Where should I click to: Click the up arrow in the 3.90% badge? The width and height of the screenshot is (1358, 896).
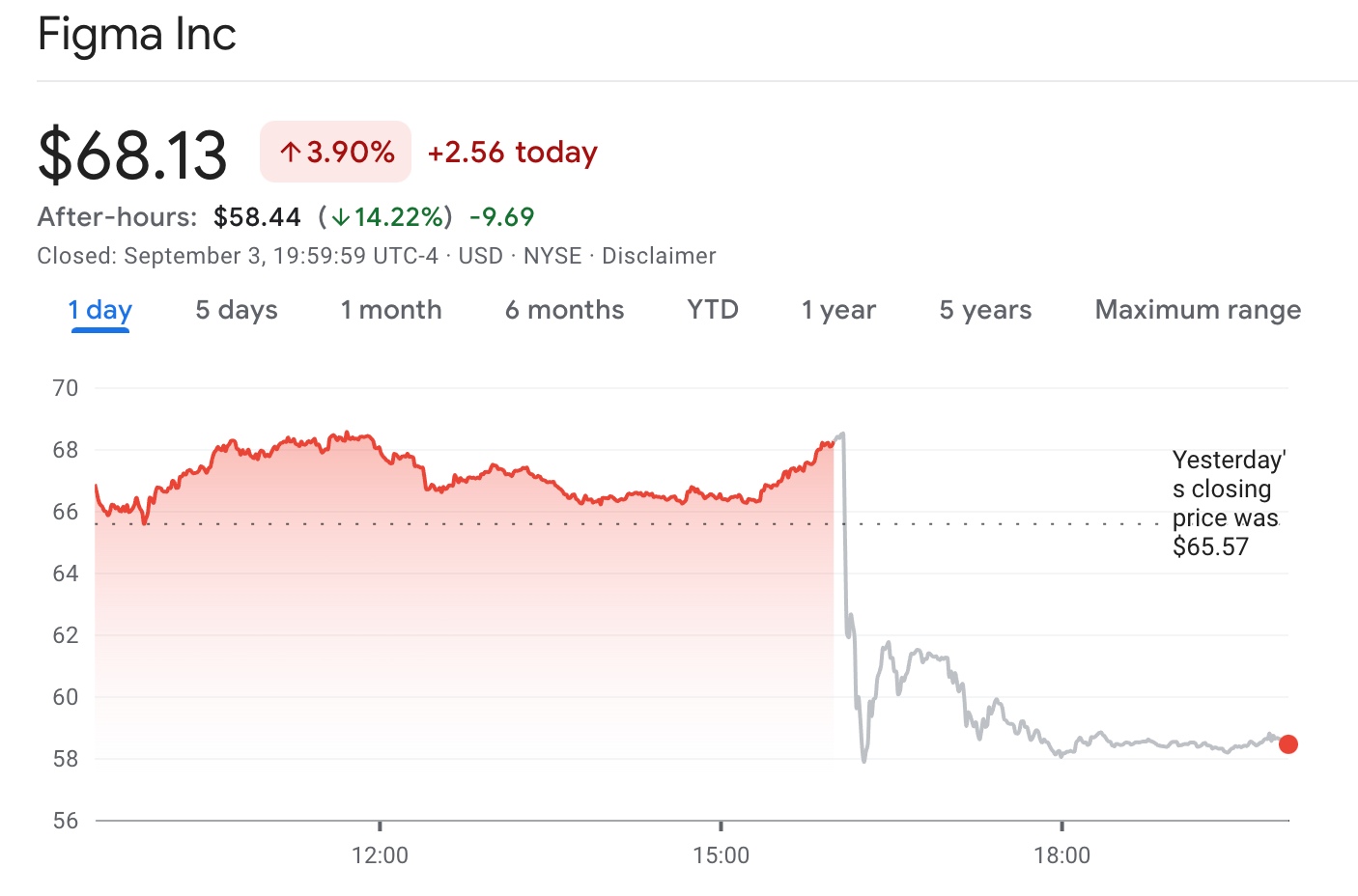pos(291,153)
